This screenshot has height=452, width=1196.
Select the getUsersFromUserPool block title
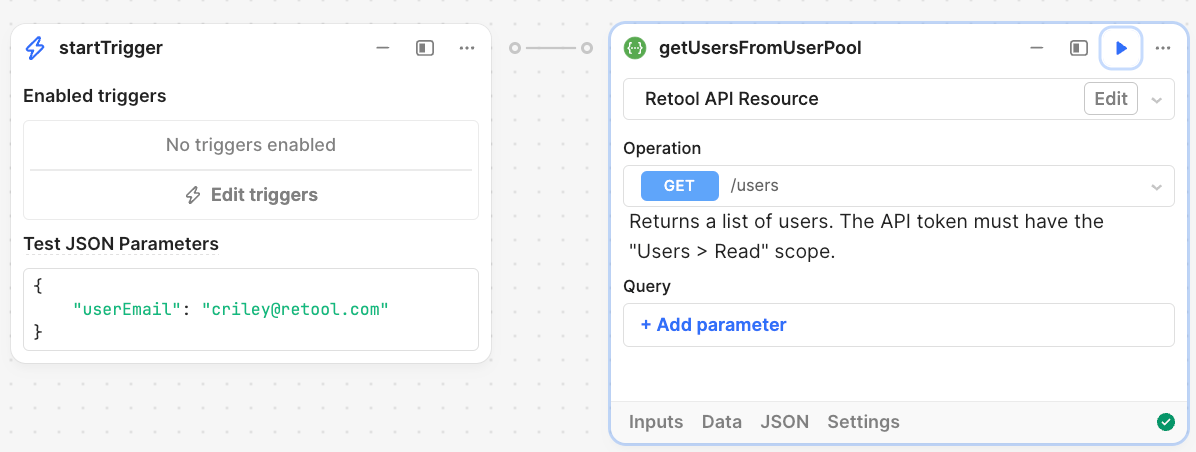click(760, 48)
